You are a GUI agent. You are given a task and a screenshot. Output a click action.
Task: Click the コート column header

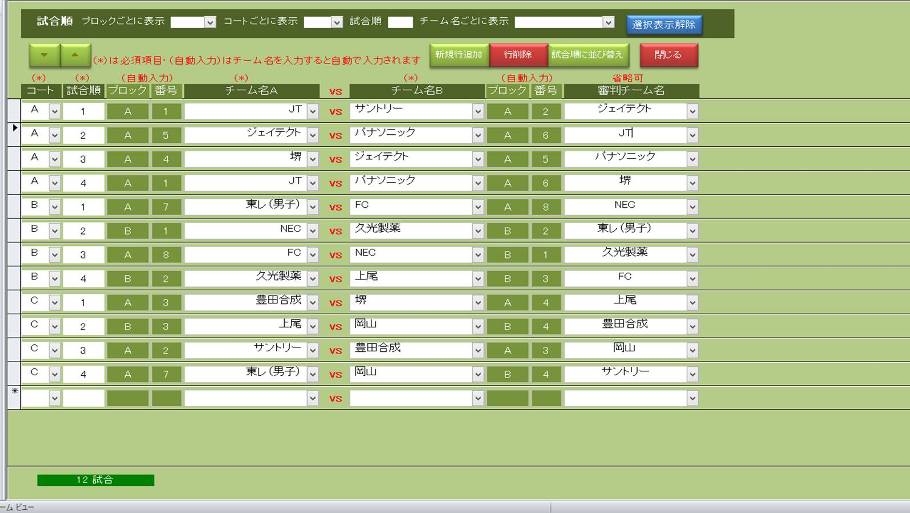(41, 91)
